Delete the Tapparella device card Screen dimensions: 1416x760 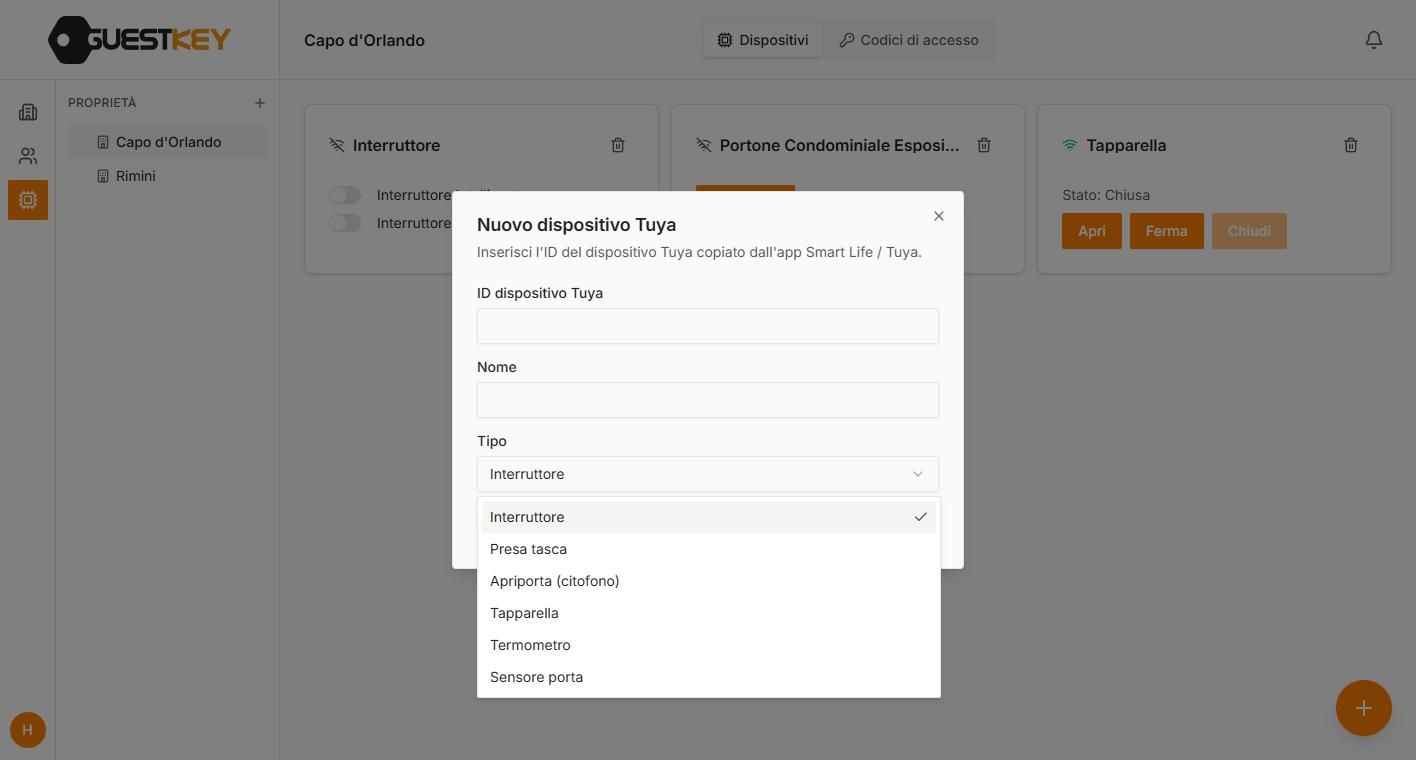pos(1351,145)
